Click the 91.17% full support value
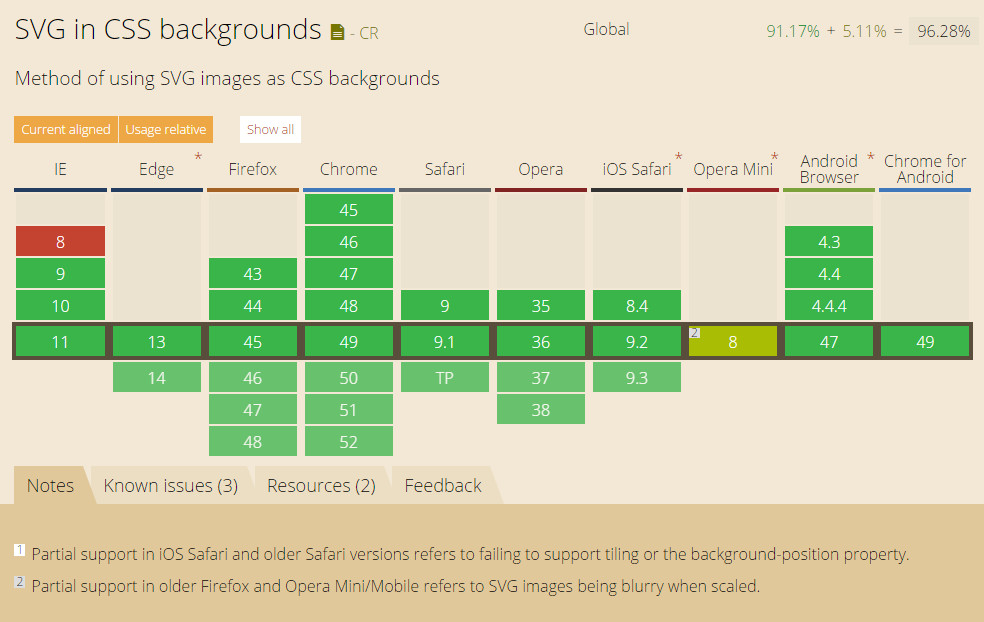 coord(793,31)
